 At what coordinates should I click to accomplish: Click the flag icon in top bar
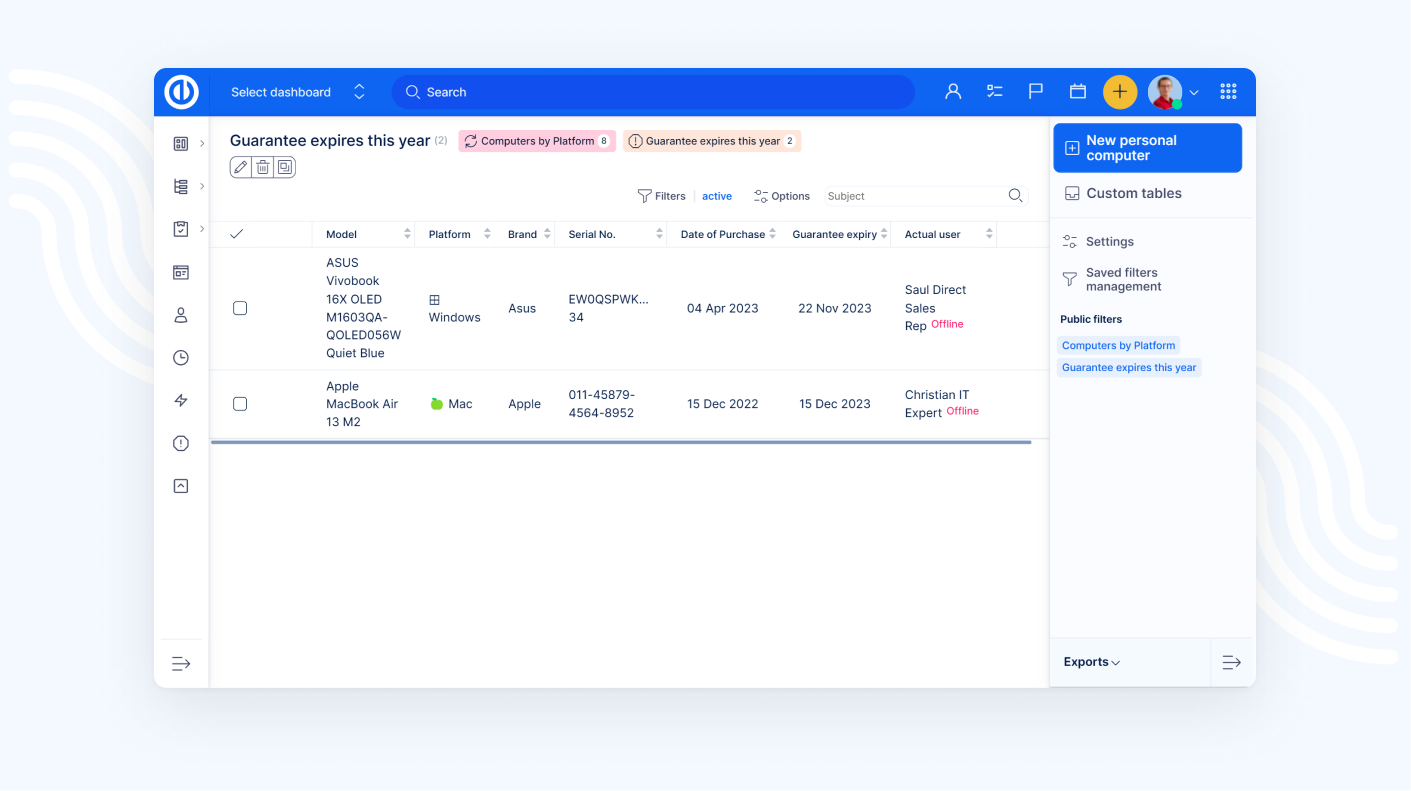pyautogui.click(x=1036, y=92)
